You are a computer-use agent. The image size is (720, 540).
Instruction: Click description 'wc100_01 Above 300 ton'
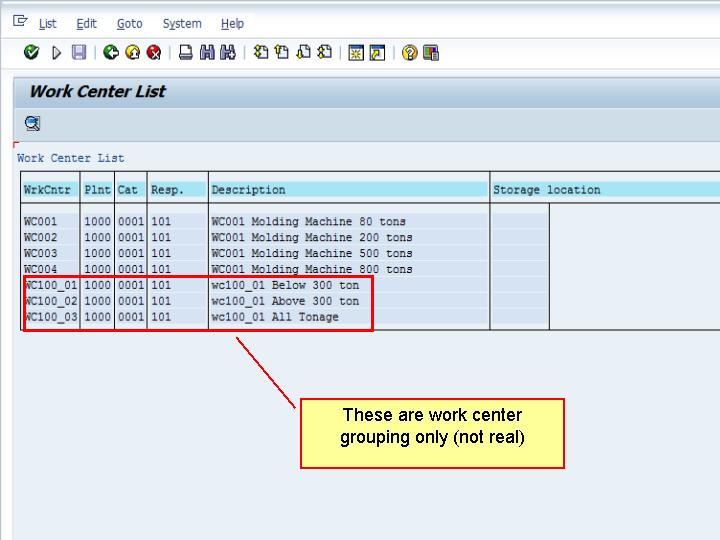coord(285,301)
